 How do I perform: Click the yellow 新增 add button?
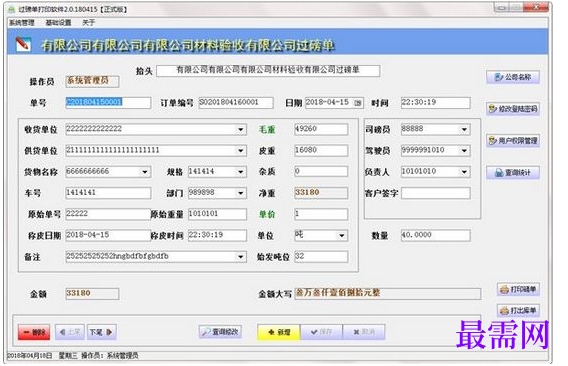279,332
